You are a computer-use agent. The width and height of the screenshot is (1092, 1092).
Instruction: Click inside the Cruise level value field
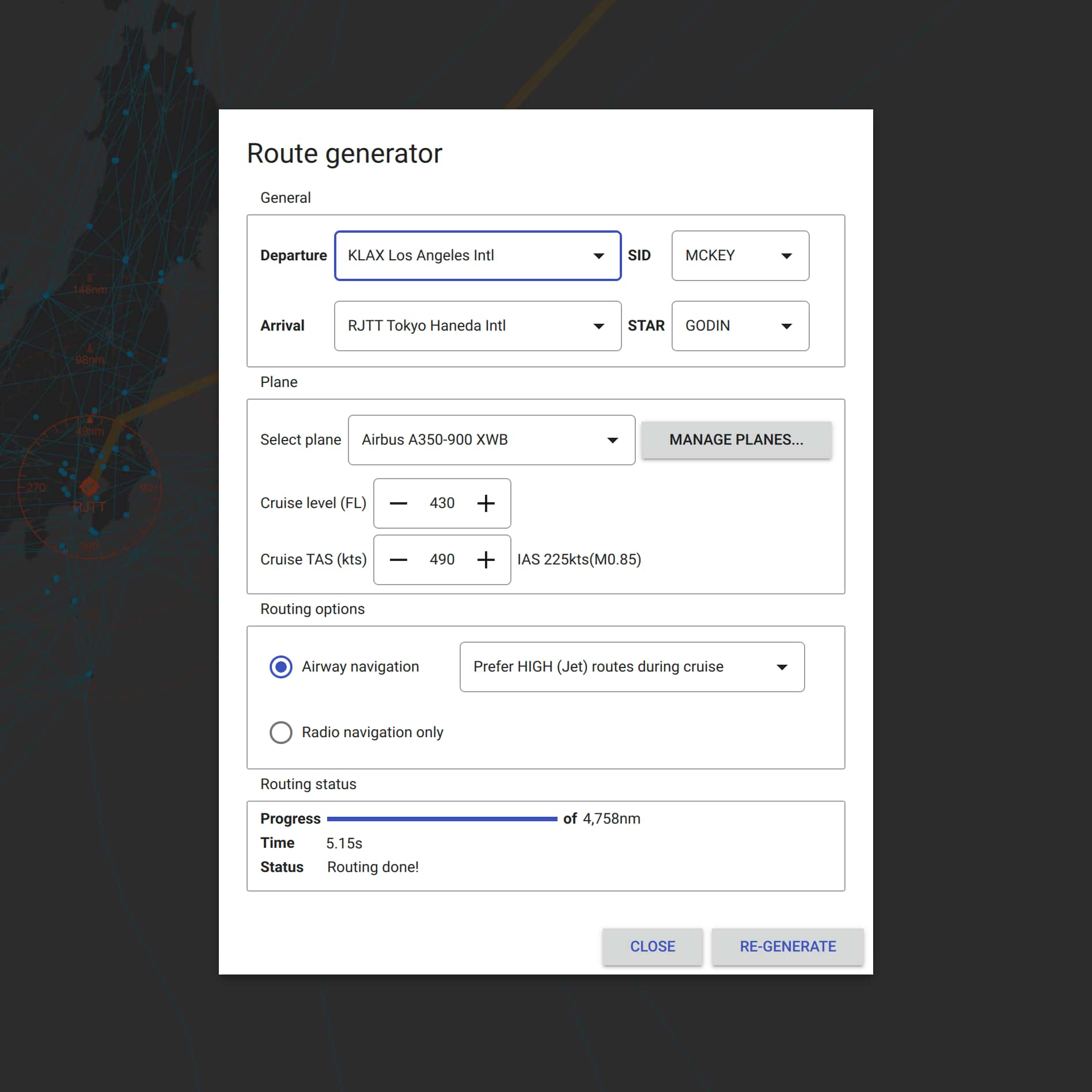[442, 503]
